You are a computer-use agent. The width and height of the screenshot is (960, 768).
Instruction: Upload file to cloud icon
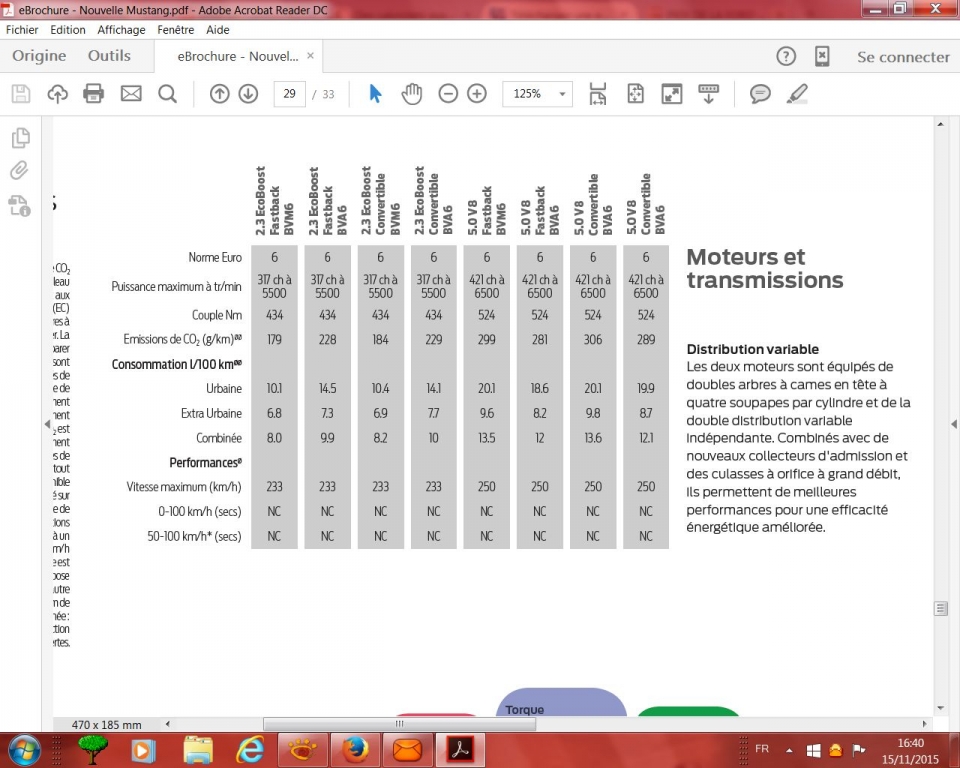tap(58, 94)
